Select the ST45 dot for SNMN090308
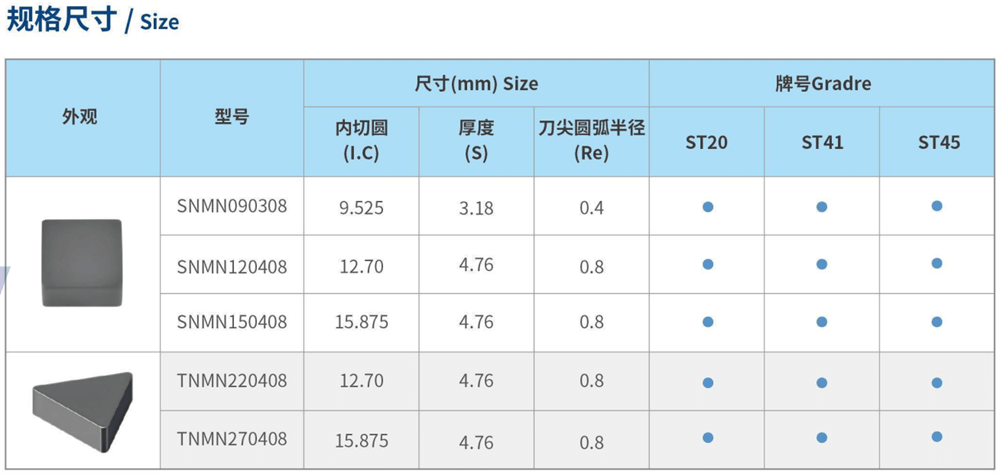 [936, 206]
